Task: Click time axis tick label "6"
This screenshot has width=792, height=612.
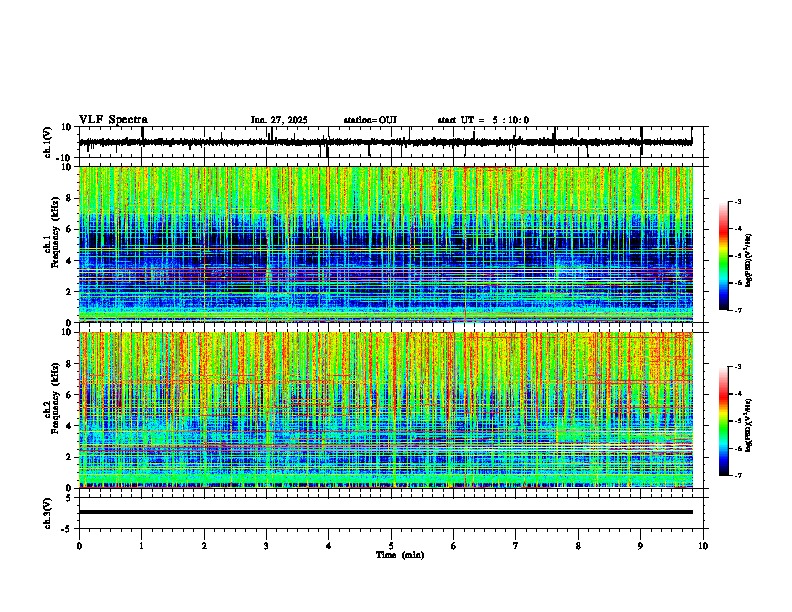Action: point(454,546)
